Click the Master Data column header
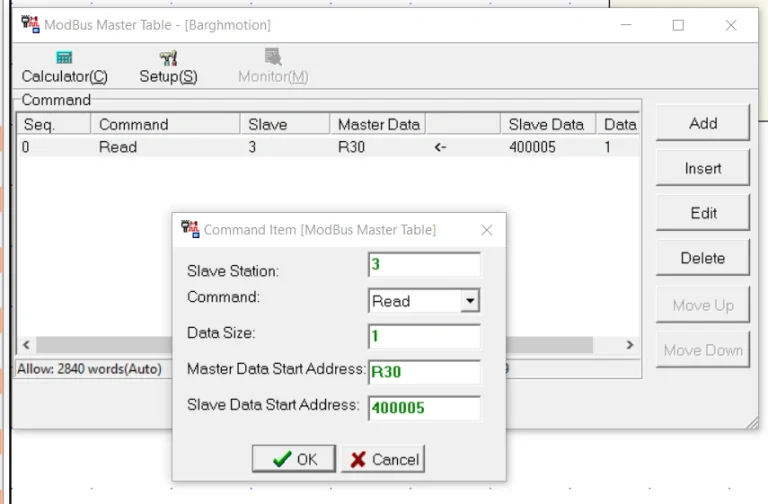 (x=378, y=124)
